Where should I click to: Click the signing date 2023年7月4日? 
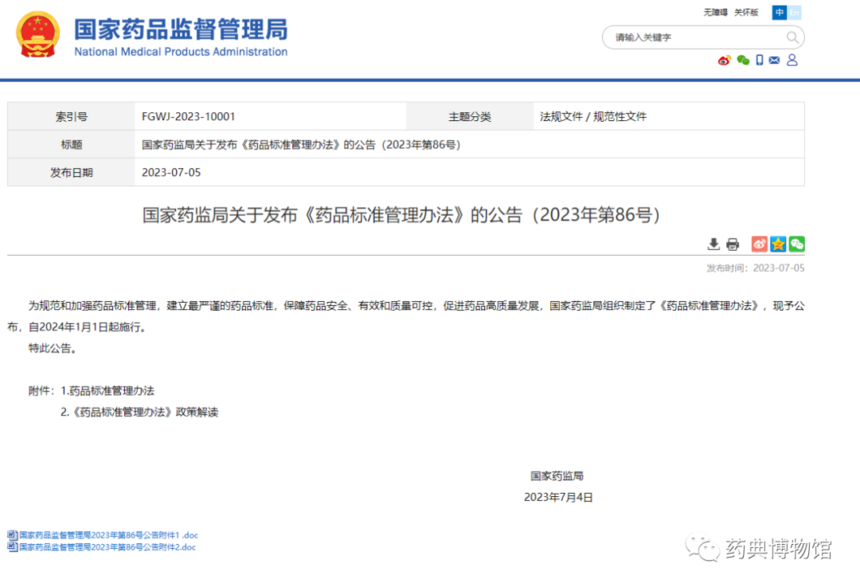(x=558, y=497)
